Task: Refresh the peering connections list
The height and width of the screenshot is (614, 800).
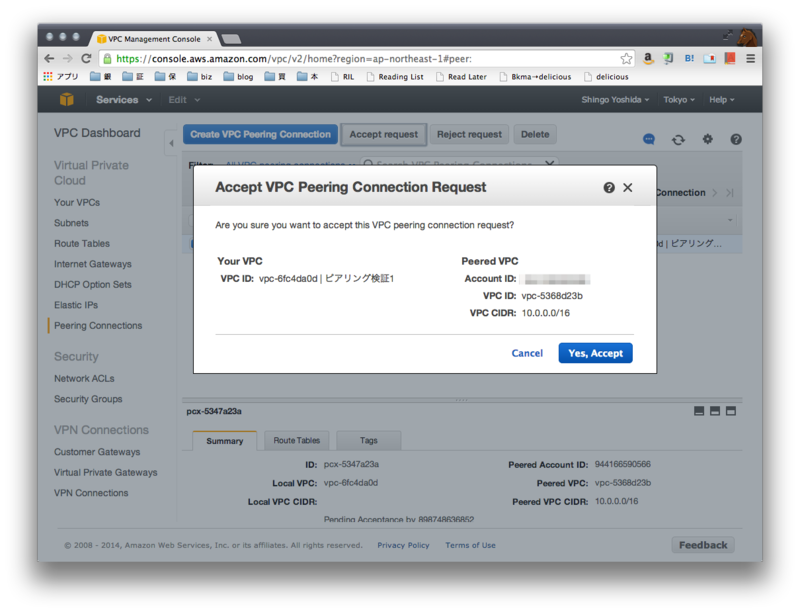Action: [678, 139]
